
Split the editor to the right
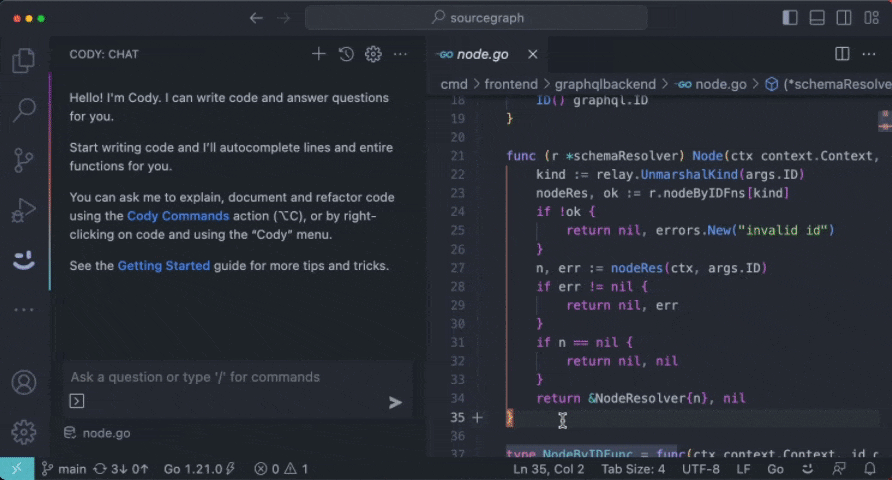843,54
